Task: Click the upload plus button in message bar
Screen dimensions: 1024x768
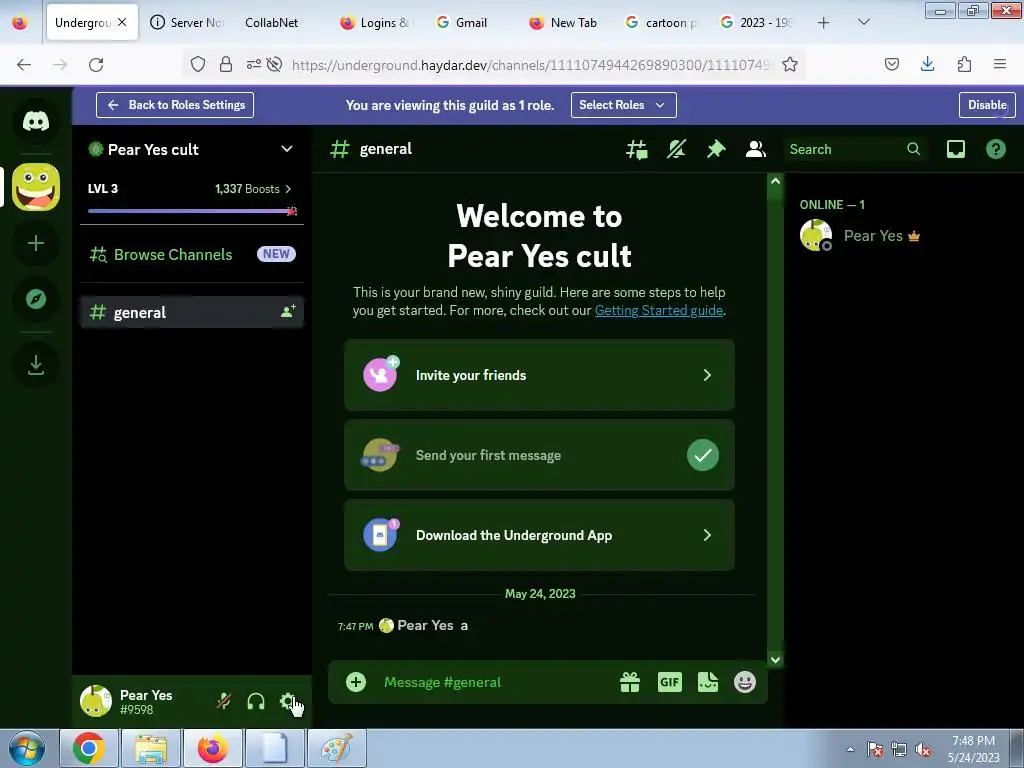Action: (x=356, y=682)
